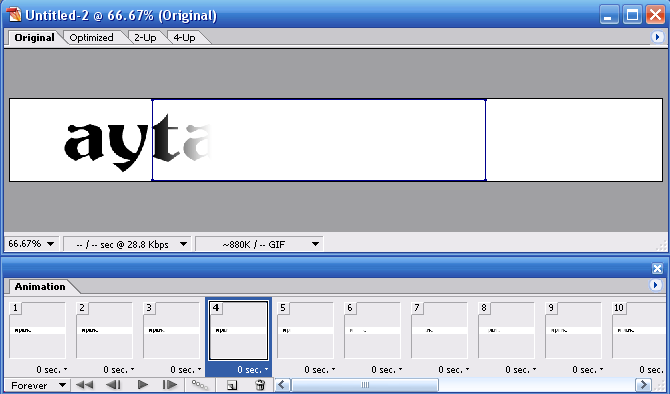This screenshot has height=394, width=670.
Task: Open the 66.67% zoom level dropdown
Action: click(32, 244)
